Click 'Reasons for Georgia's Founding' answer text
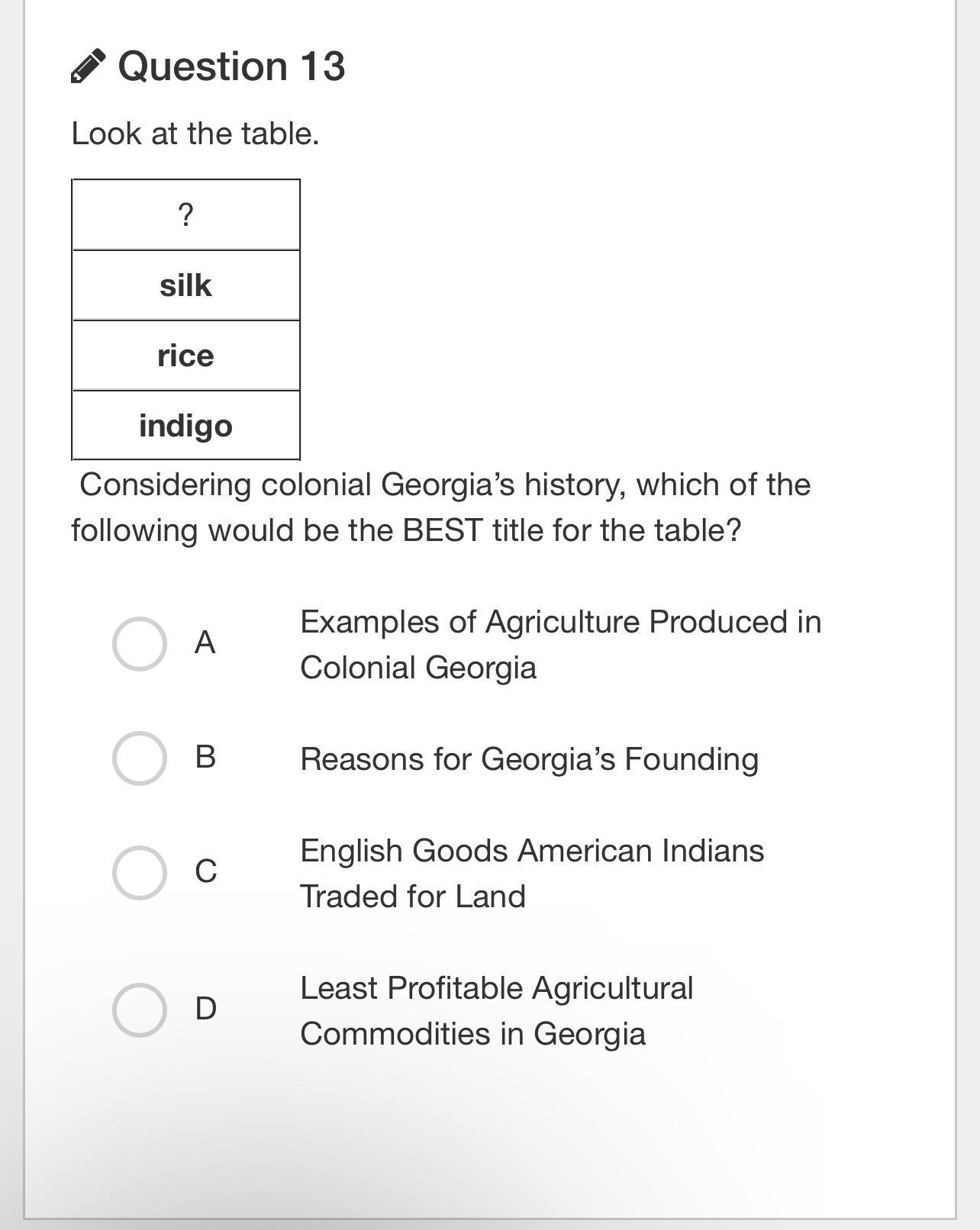The width and height of the screenshot is (980, 1230). pos(529,759)
